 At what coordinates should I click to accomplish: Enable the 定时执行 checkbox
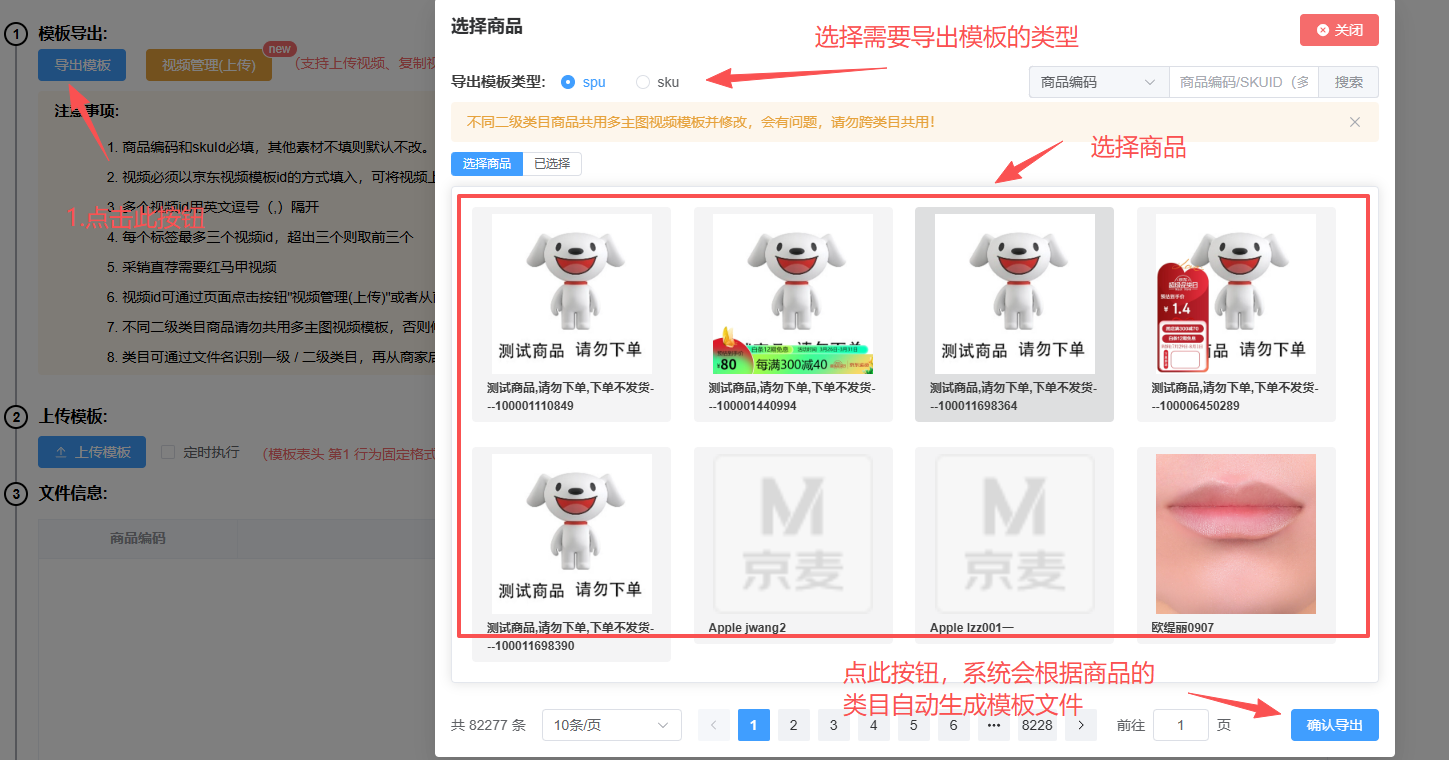coord(168,452)
